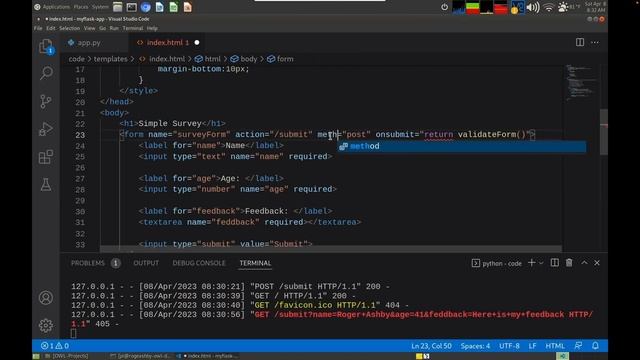This screenshot has width=640, height=360.
Task: Add a new terminal with plus icon
Action: coord(531,263)
